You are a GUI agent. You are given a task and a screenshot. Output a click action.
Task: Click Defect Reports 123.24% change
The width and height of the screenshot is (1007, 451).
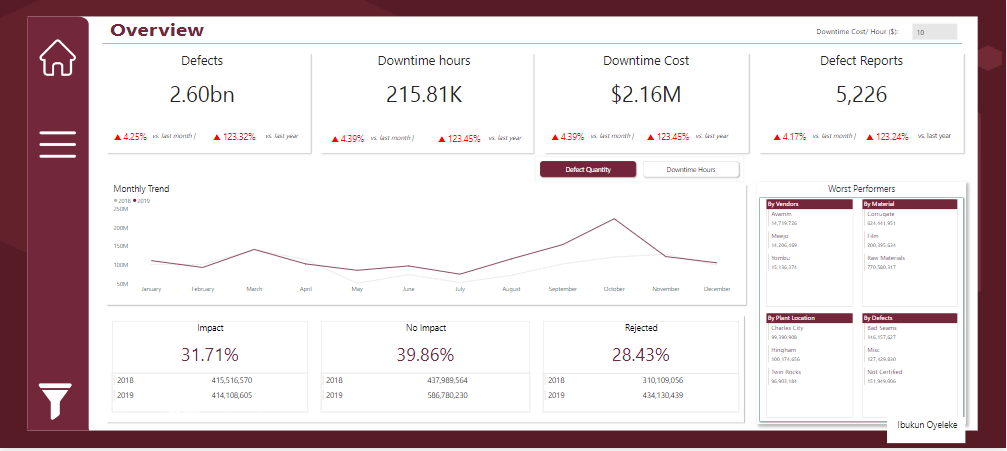click(888, 136)
